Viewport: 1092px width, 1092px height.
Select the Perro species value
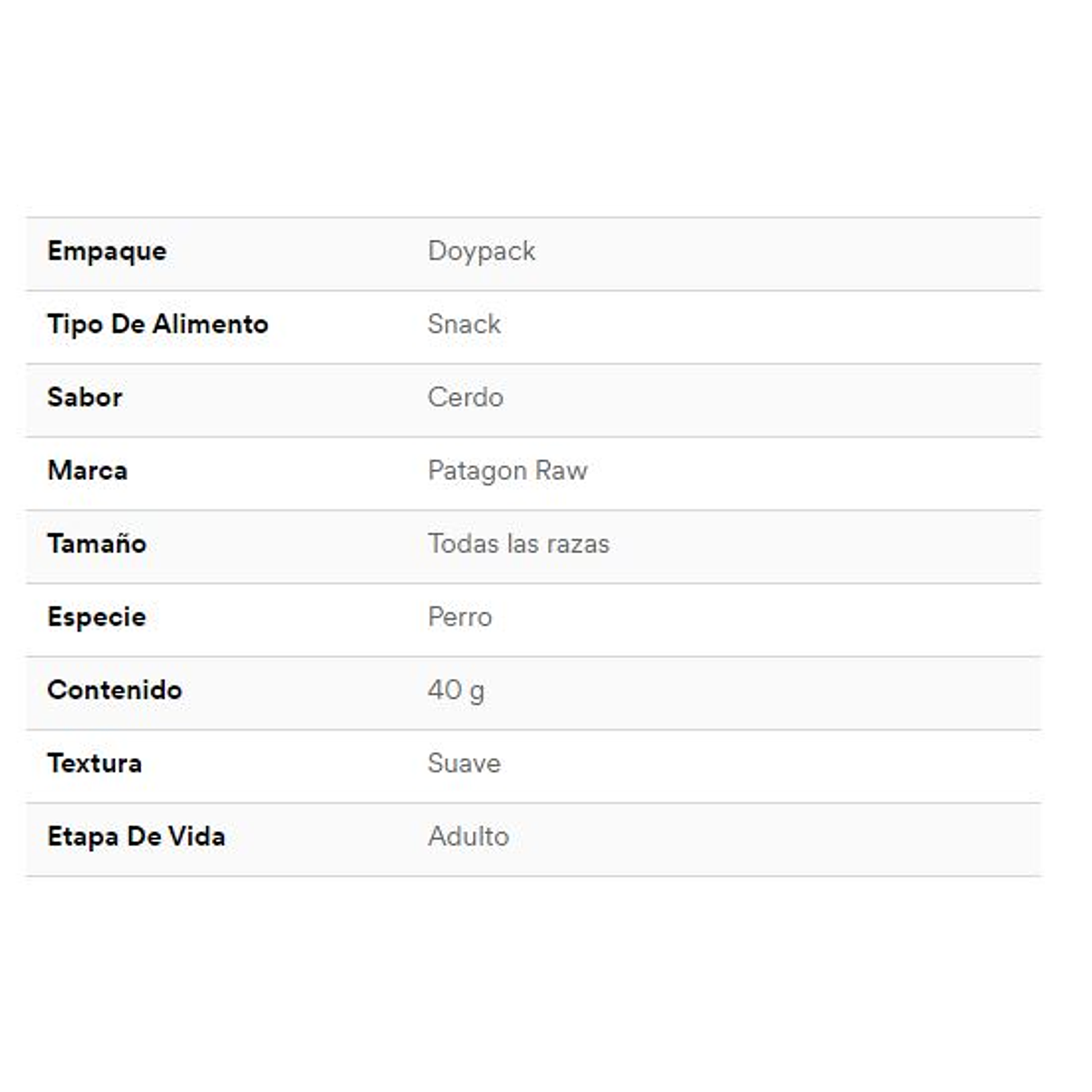point(459,618)
